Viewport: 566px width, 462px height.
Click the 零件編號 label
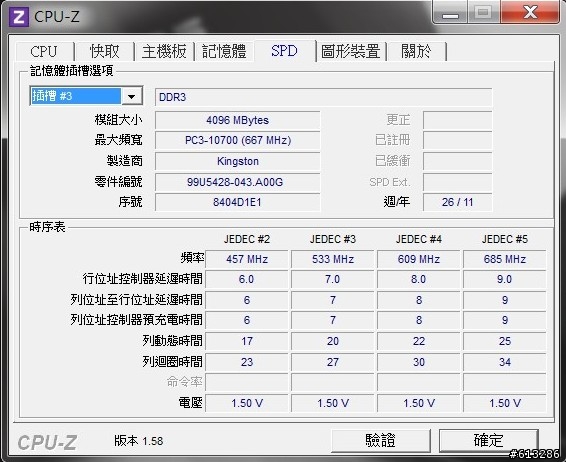(x=118, y=182)
